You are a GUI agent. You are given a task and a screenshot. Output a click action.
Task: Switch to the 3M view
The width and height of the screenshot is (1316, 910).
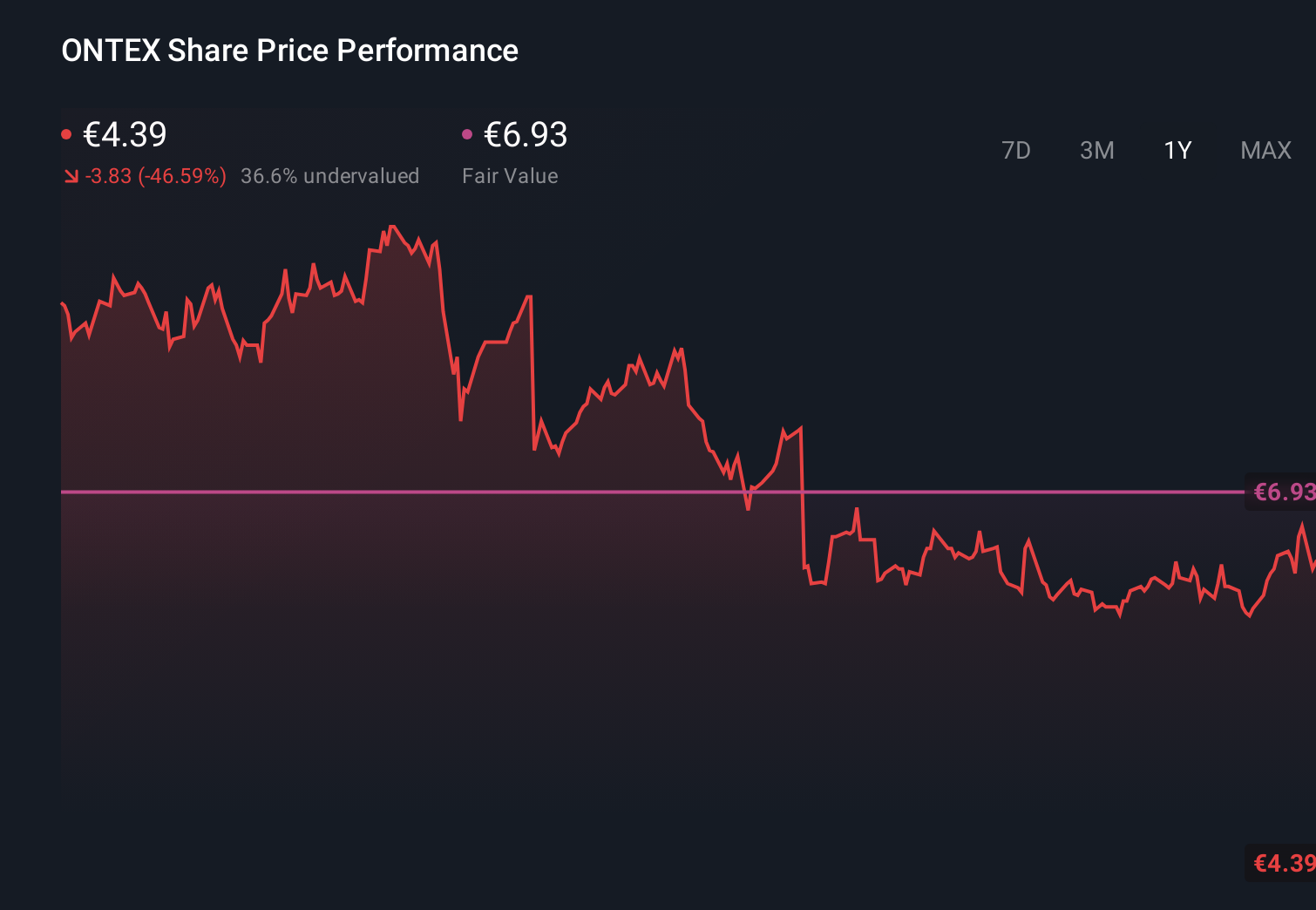1096,150
